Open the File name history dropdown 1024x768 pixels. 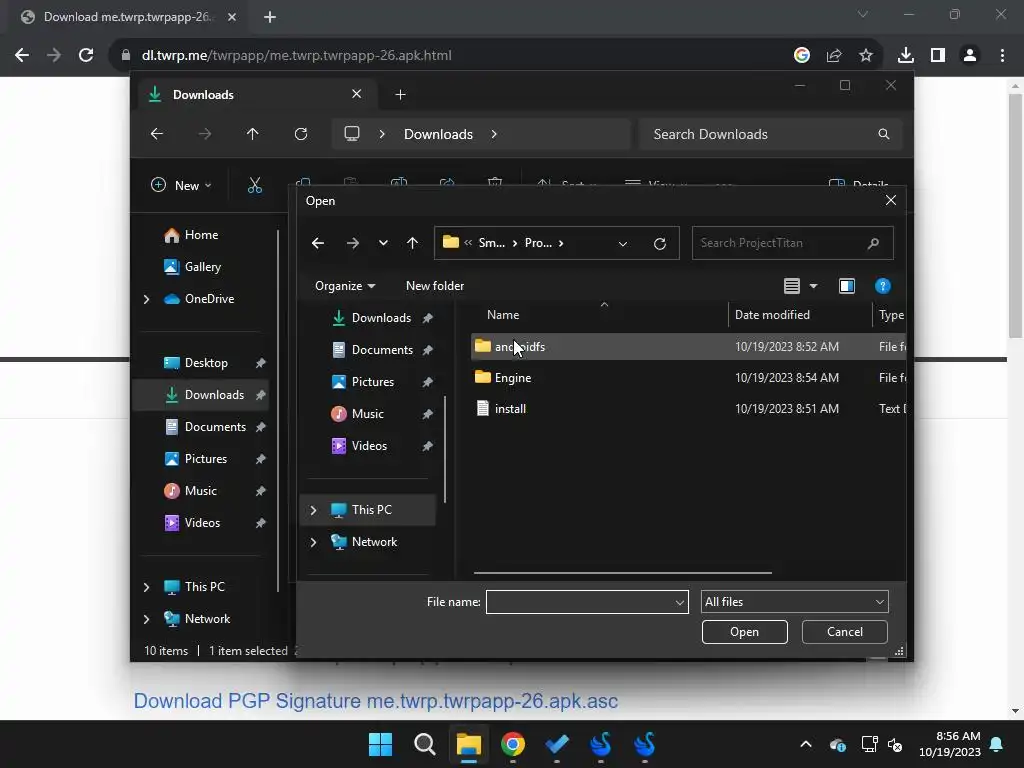click(680, 602)
